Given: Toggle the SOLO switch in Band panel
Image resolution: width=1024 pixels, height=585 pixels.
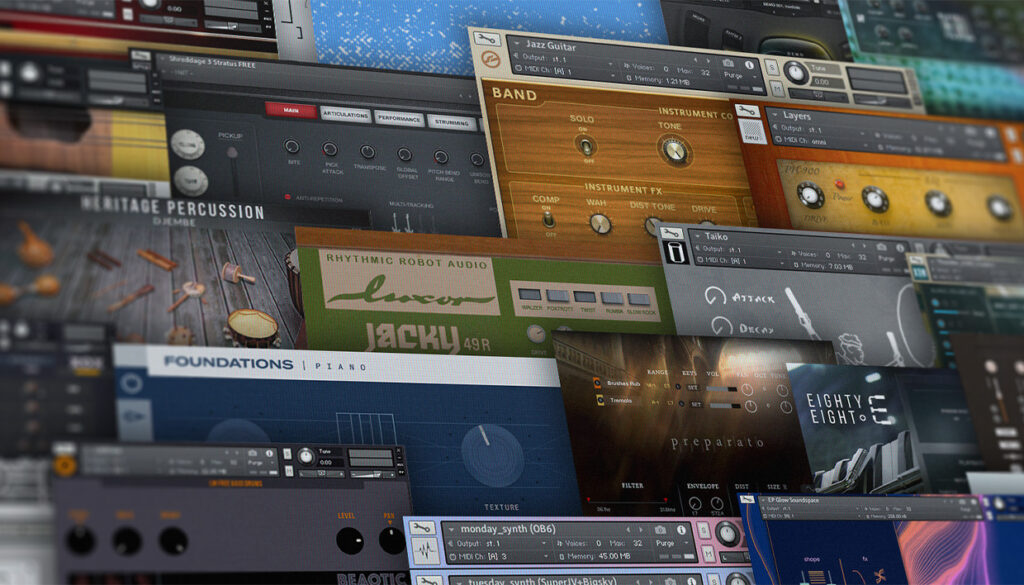Looking at the screenshot, I should coord(584,145).
